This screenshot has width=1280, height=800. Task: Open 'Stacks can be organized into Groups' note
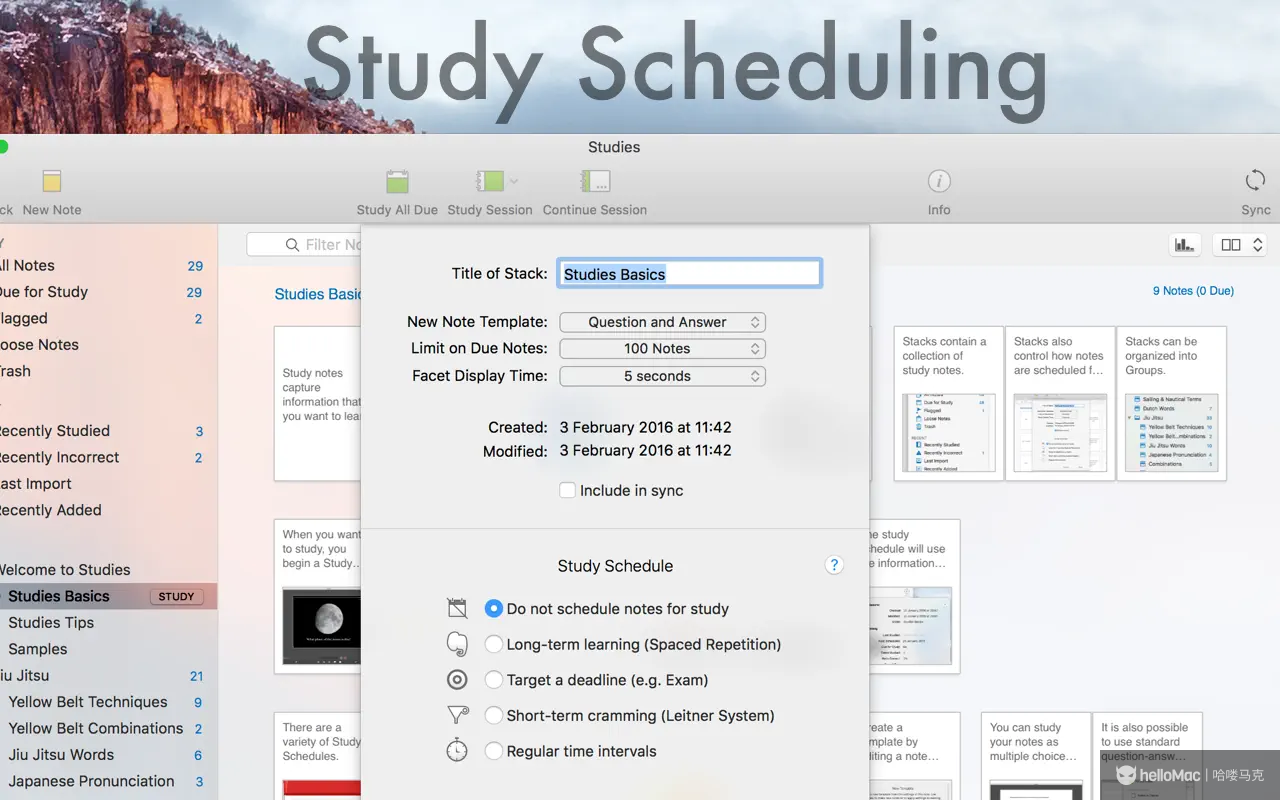(1172, 403)
